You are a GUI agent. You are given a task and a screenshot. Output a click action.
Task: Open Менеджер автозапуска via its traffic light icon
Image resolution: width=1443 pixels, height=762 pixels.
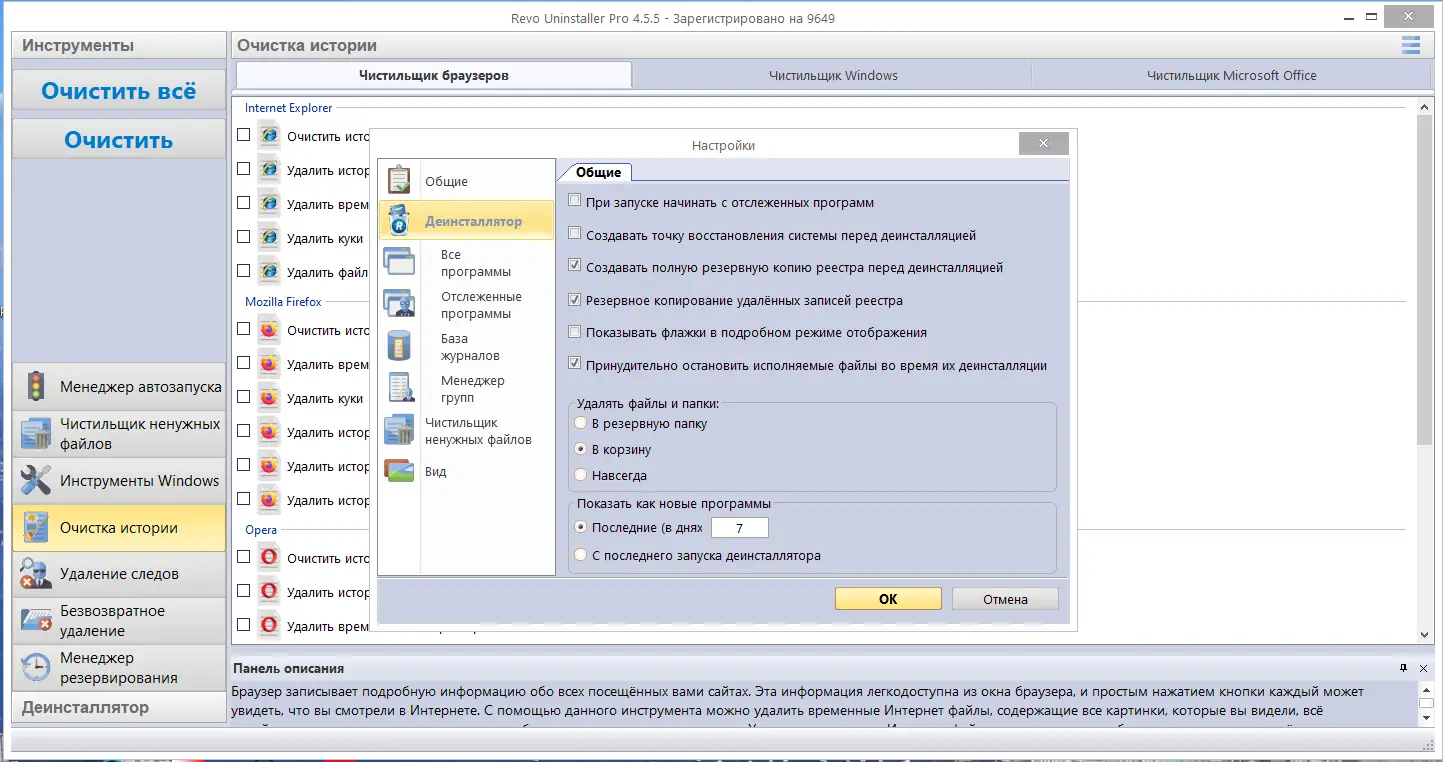click(36, 387)
